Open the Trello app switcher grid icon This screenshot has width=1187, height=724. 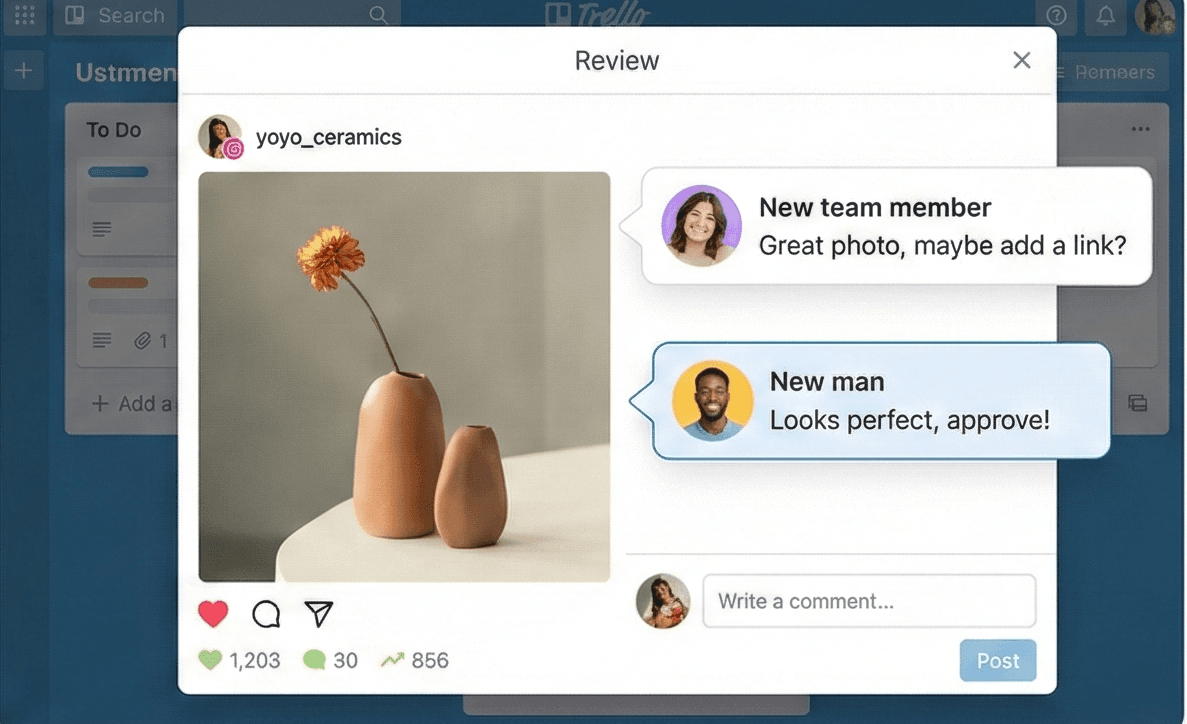(x=23, y=15)
